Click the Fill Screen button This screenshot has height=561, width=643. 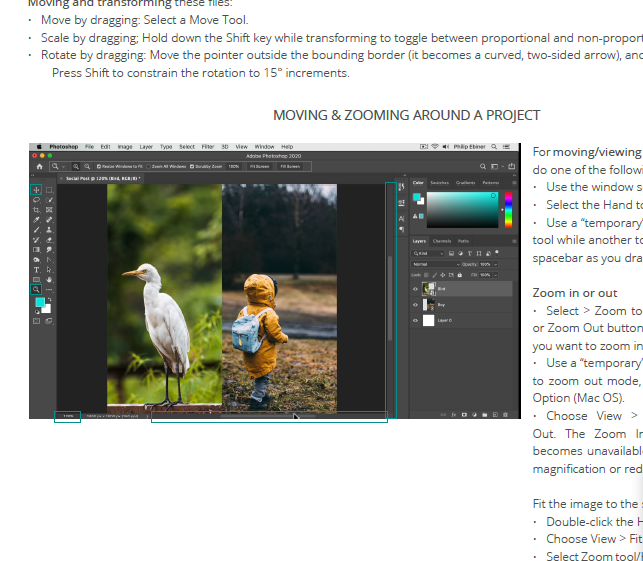coord(290,166)
